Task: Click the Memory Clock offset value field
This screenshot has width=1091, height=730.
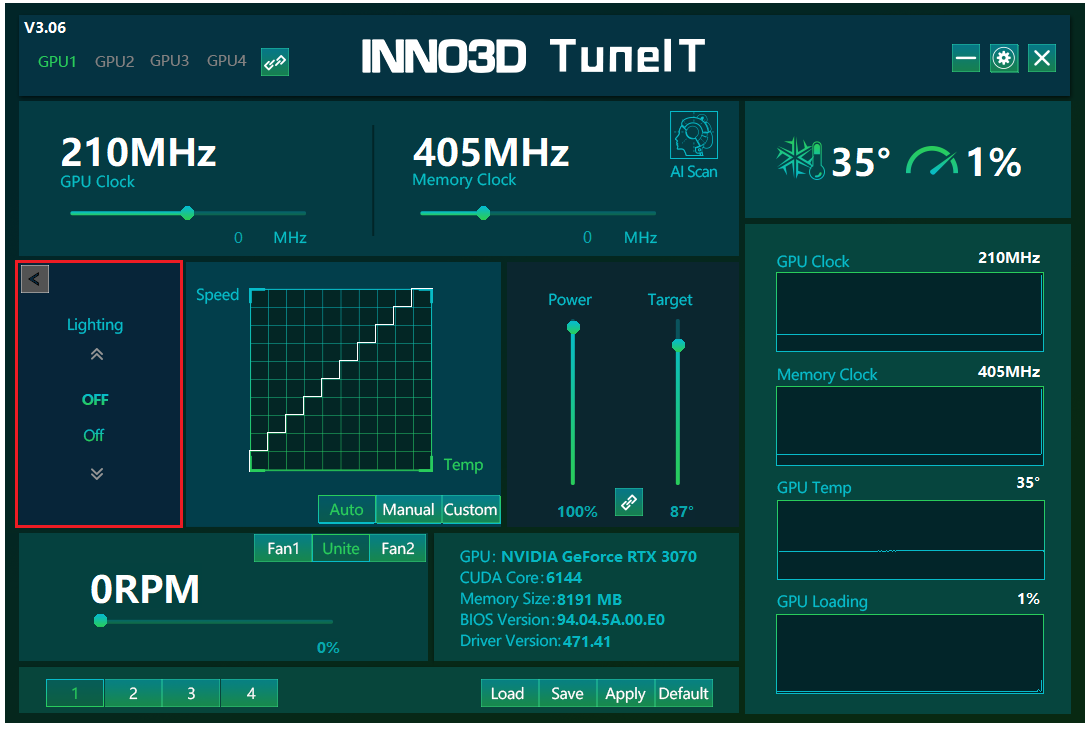Action: pyautogui.click(x=587, y=237)
